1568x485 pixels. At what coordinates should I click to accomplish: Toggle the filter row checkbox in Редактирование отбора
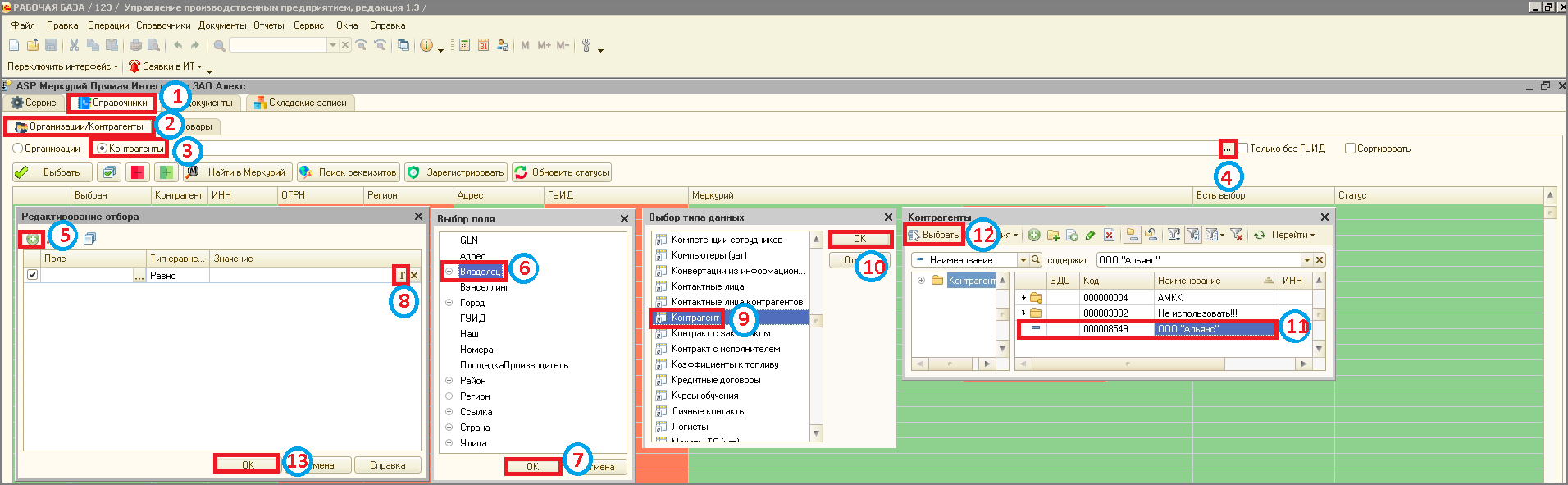[32, 275]
